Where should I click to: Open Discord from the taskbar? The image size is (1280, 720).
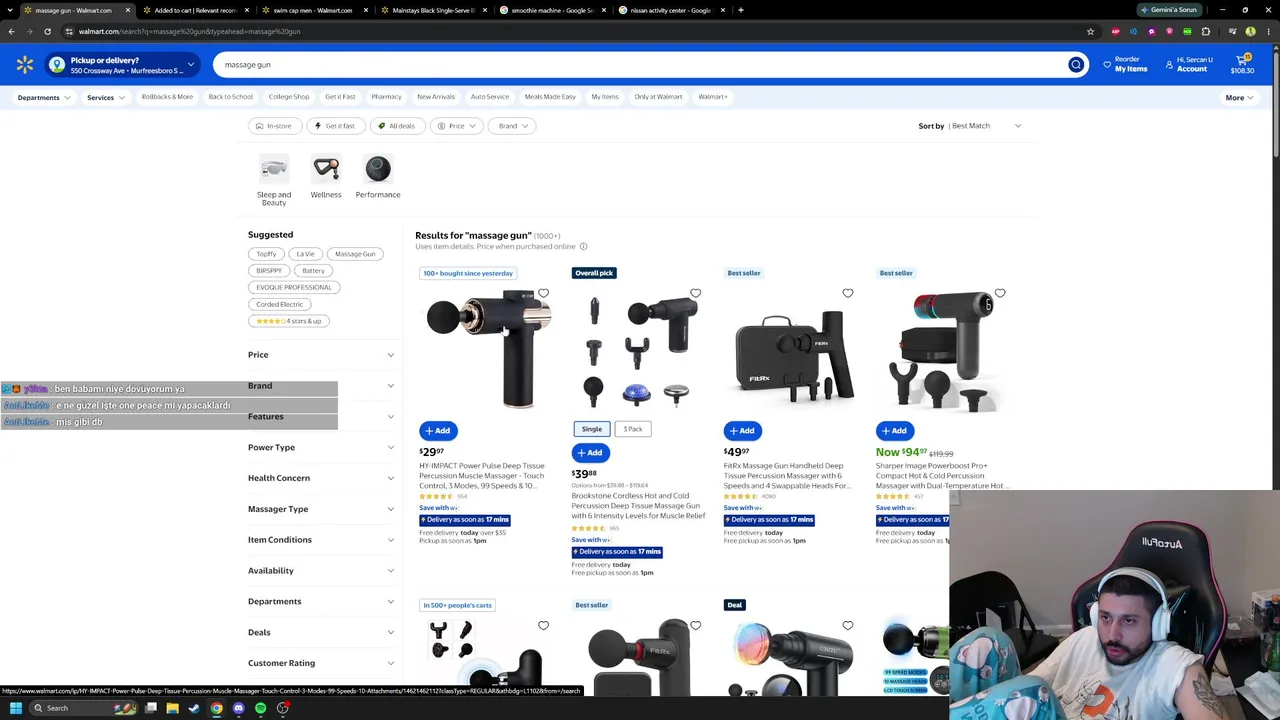(238, 708)
